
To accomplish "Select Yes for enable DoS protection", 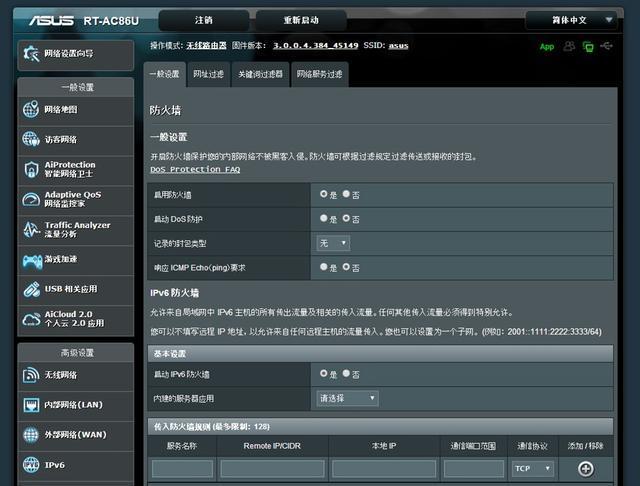I will click(324, 218).
